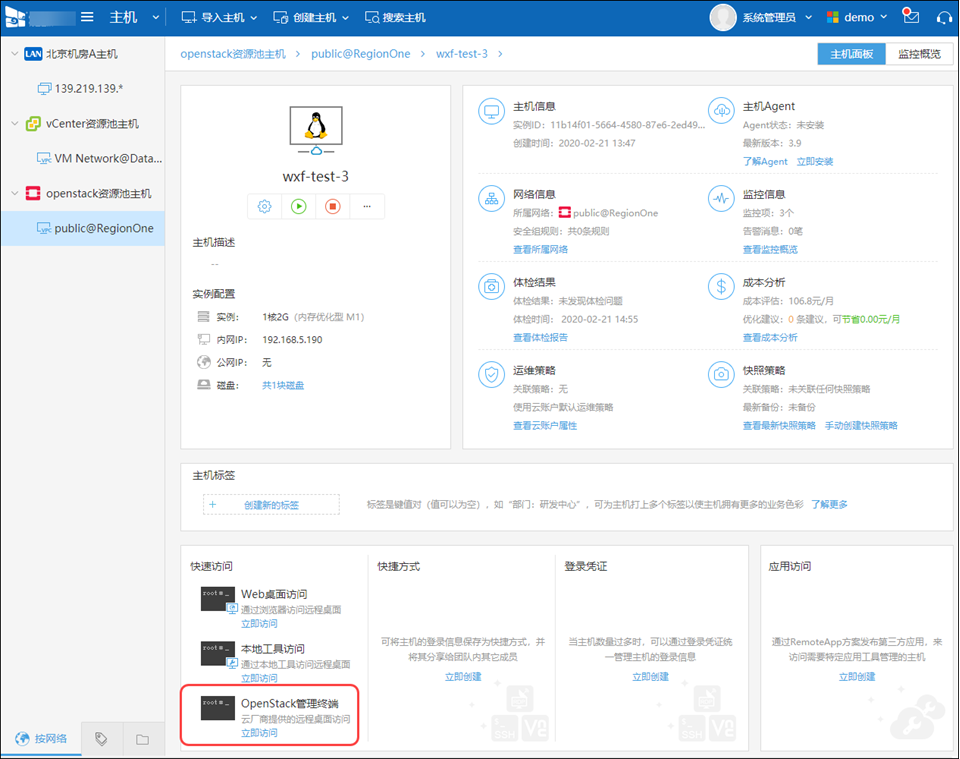Open 了解Agent link

pyautogui.click(x=765, y=162)
